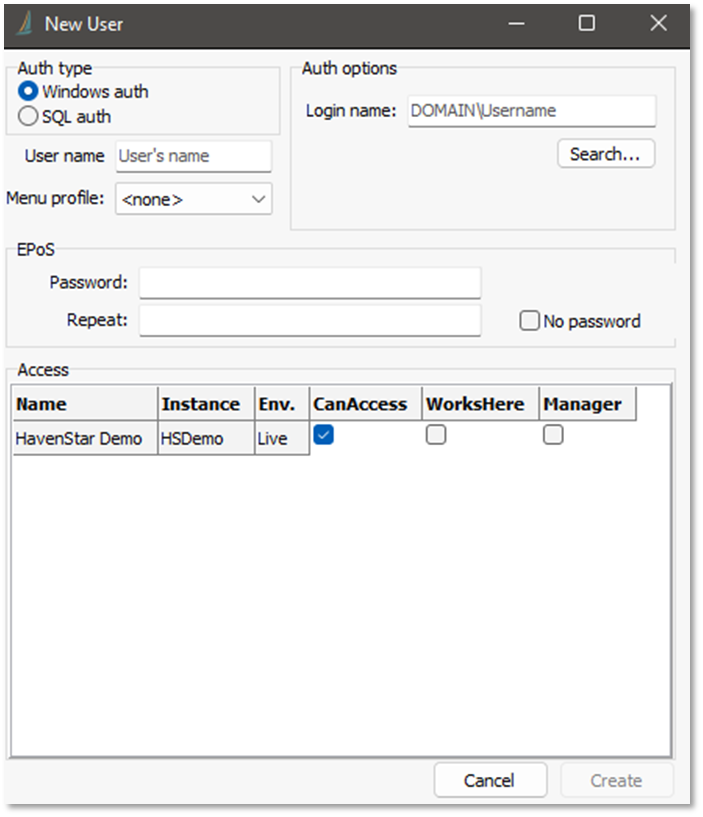
Task: Click the Login name field
Action: [x=530, y=111]
